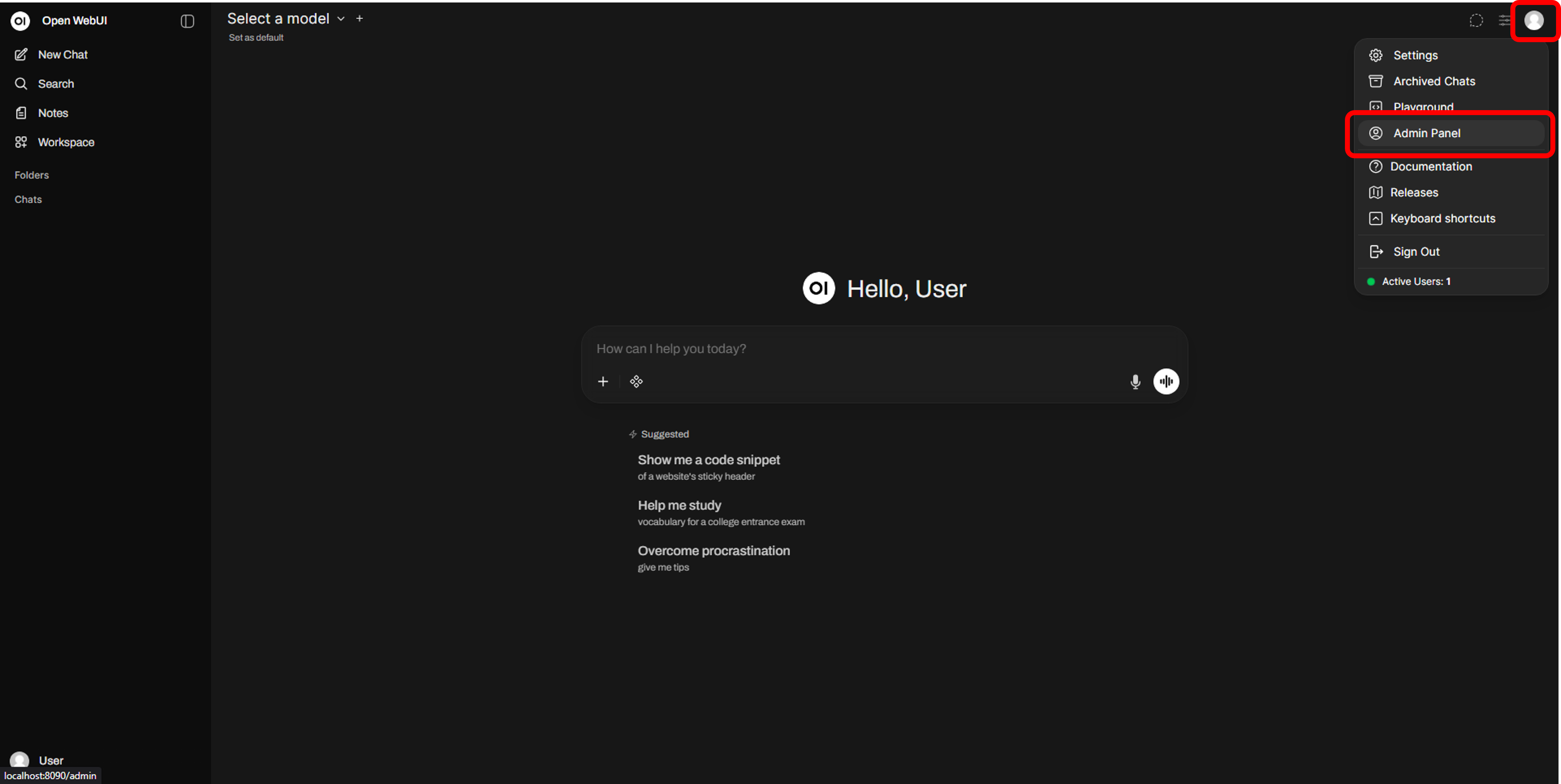
Task: Select Admin Panel menu item
Action: tap(1426, 133)
